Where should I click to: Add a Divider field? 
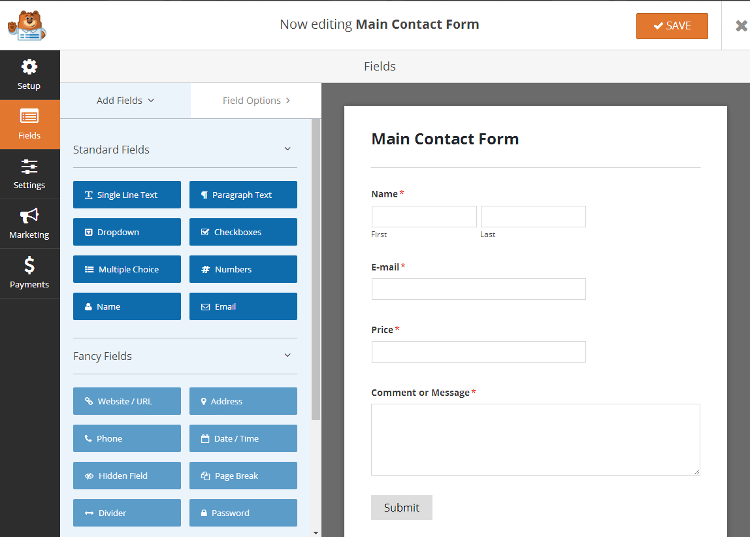[127, 513]
